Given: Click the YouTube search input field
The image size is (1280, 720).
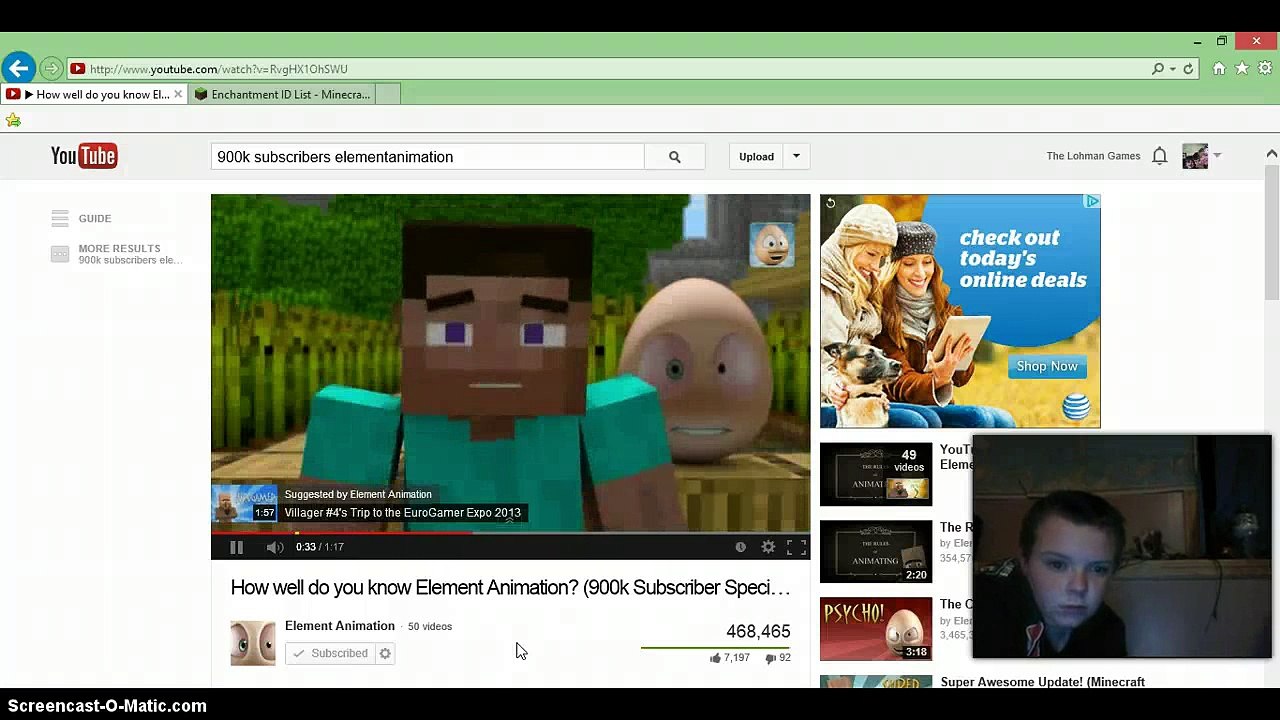Looking at the screenshot, I should [x=428, y=157].
